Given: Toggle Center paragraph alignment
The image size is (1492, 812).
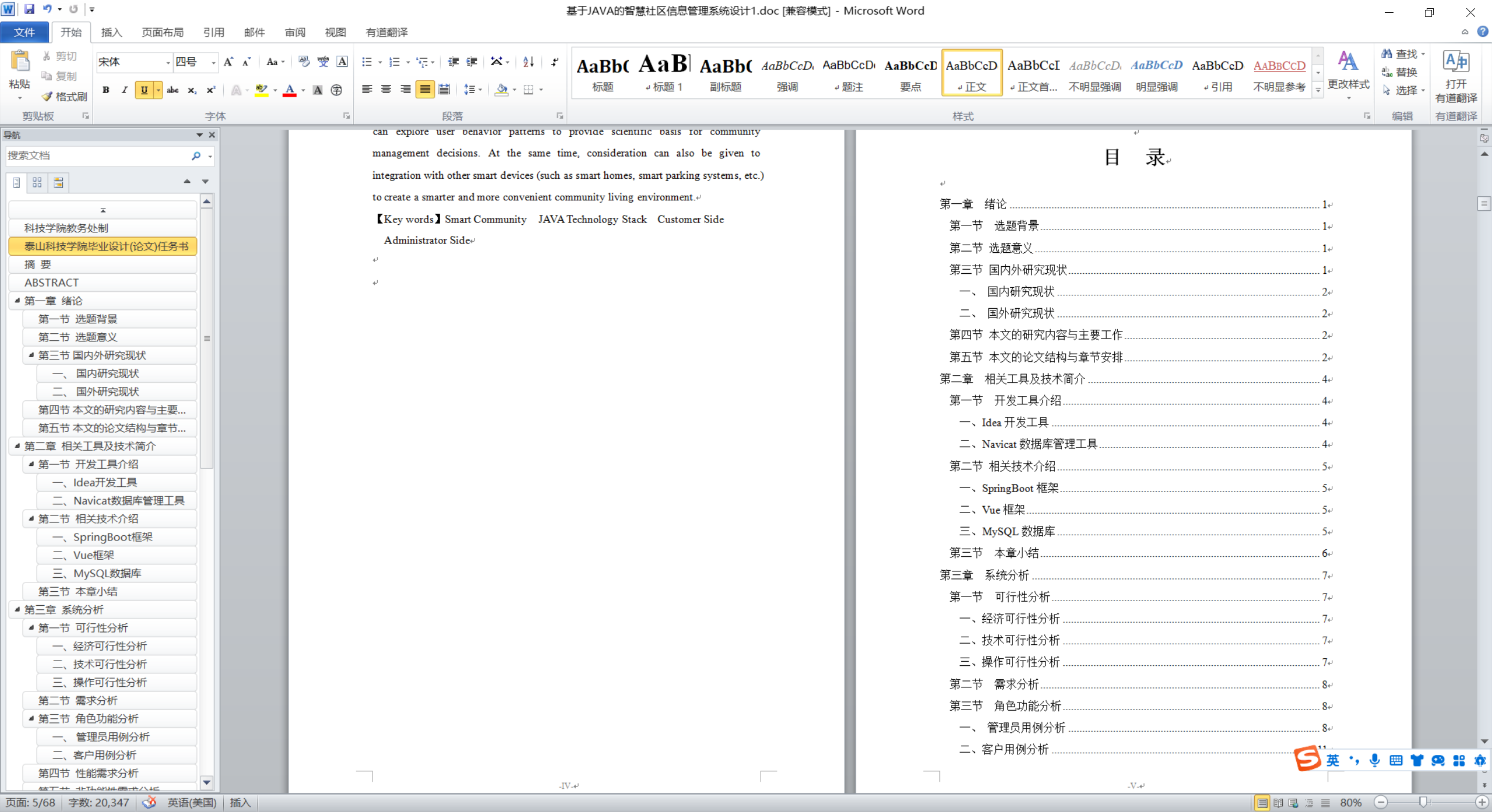Looking at the screenshot, I should tap(386, 90).
